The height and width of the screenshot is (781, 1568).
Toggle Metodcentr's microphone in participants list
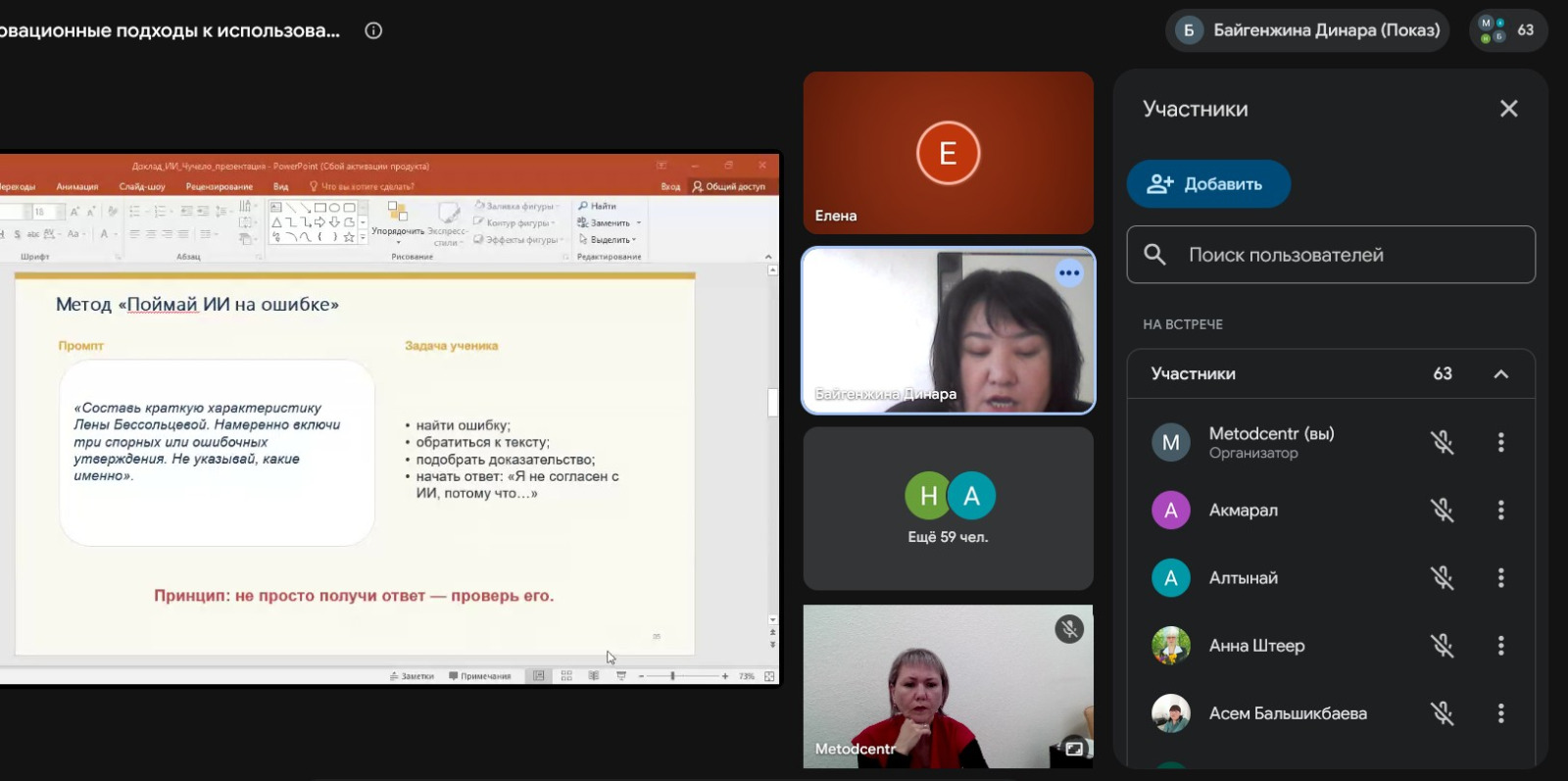click(x=1442, y=442)
